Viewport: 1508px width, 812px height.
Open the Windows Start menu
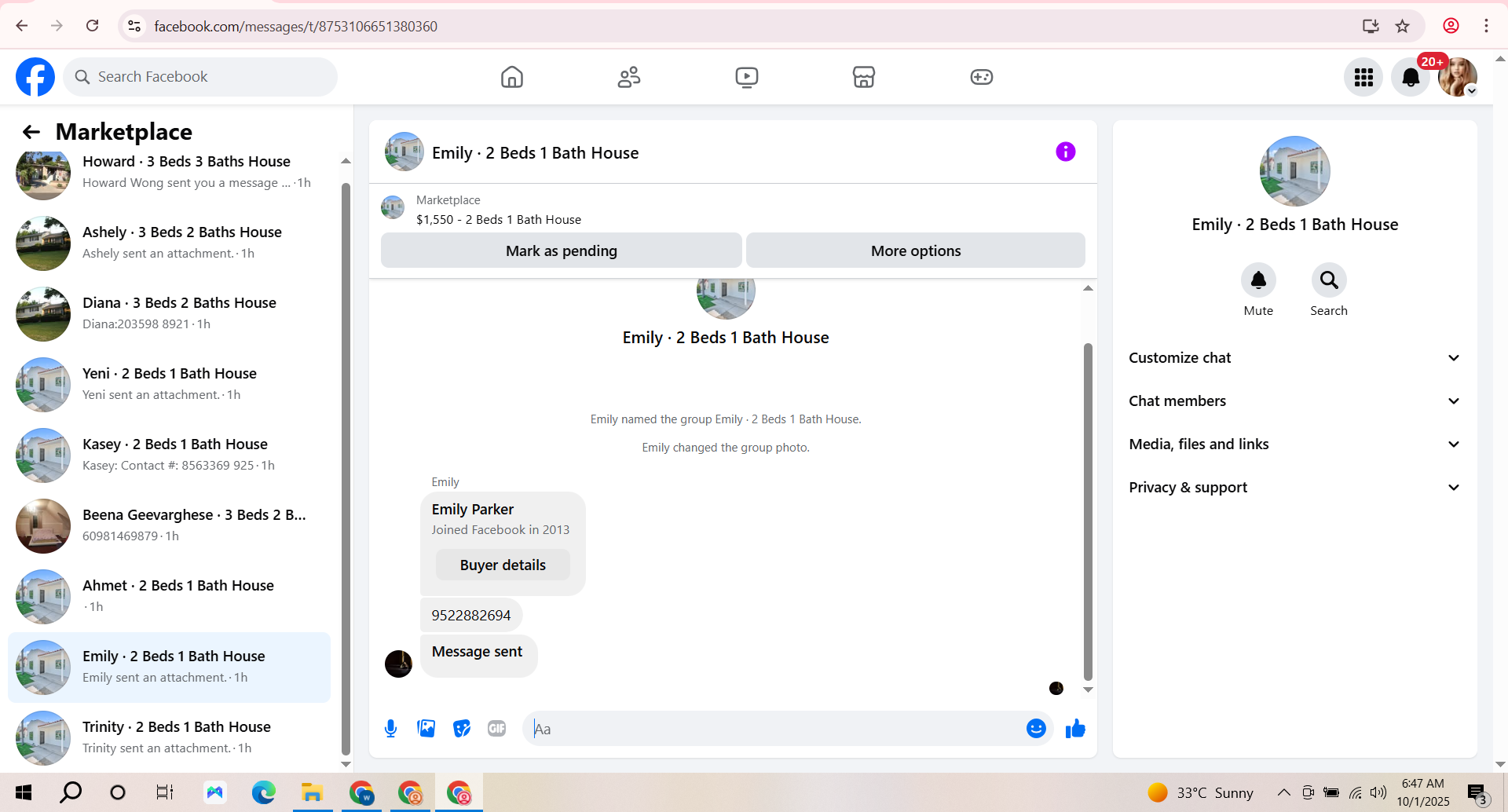24,792
